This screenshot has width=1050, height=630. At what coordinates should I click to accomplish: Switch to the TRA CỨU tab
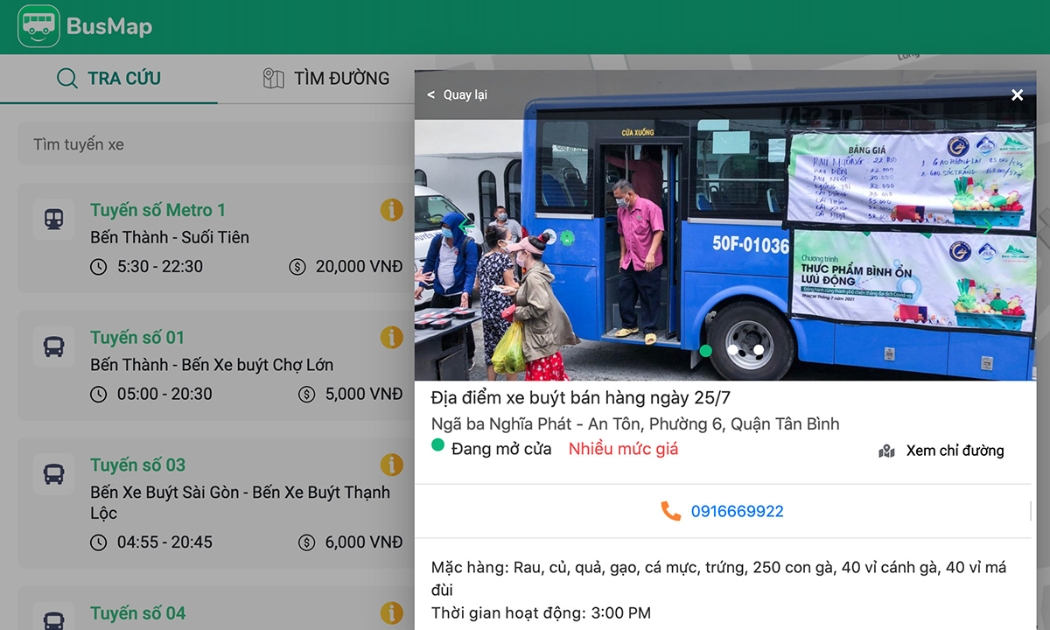[109, 78]
